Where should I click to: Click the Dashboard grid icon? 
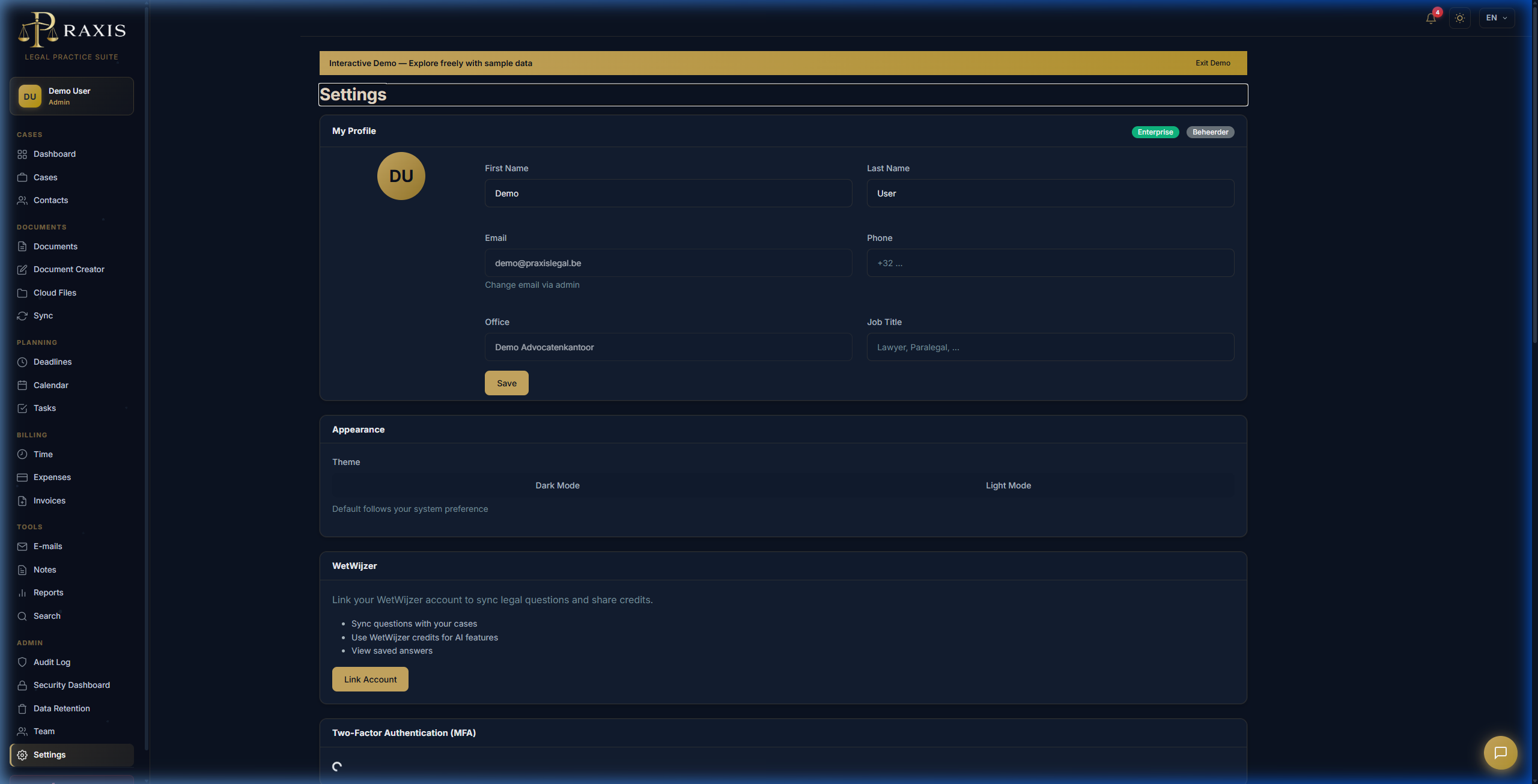coord(22,154)
